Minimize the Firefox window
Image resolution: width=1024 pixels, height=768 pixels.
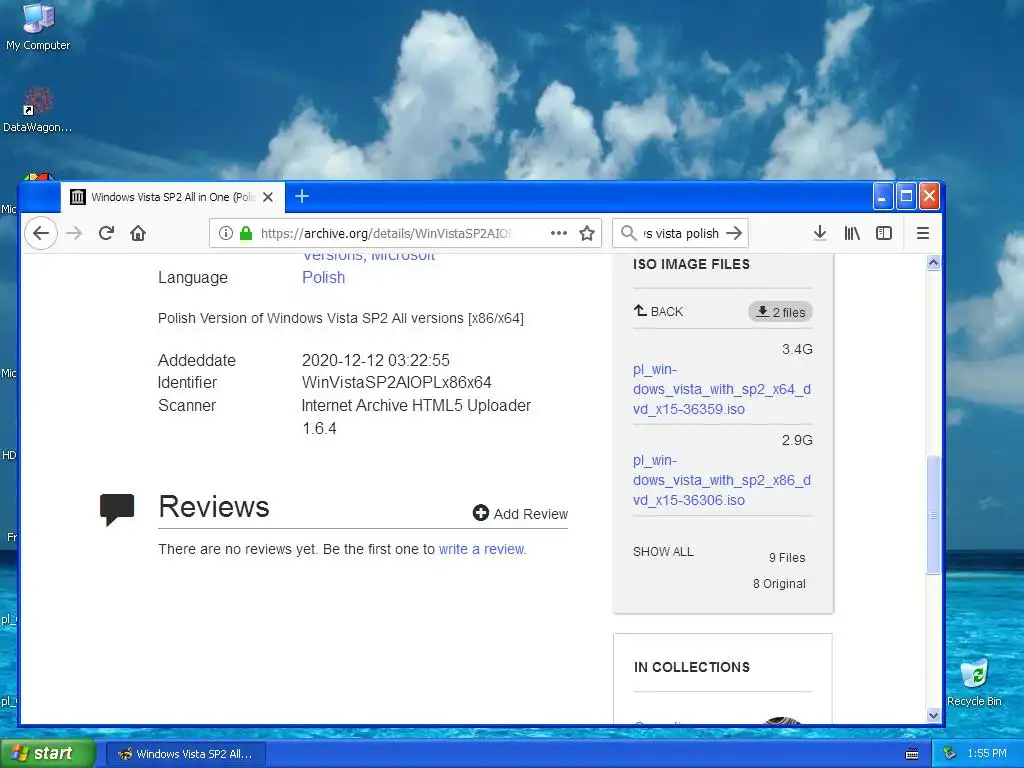882,197
